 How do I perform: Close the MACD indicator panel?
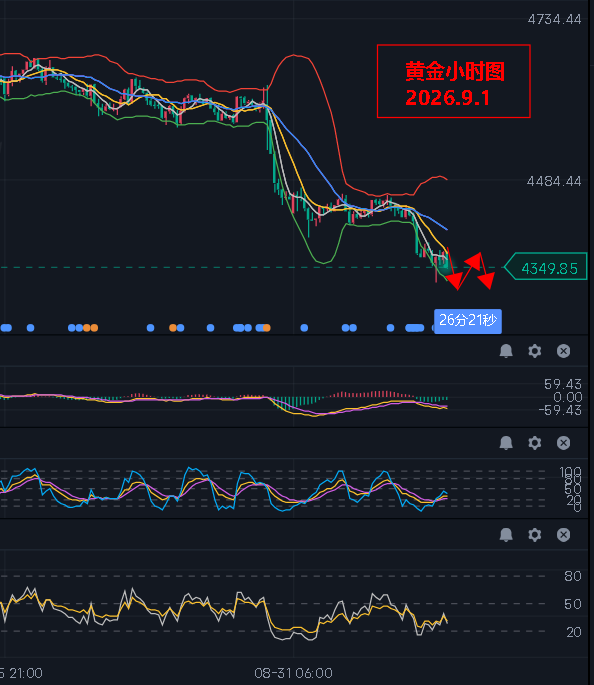pos(563,351)
